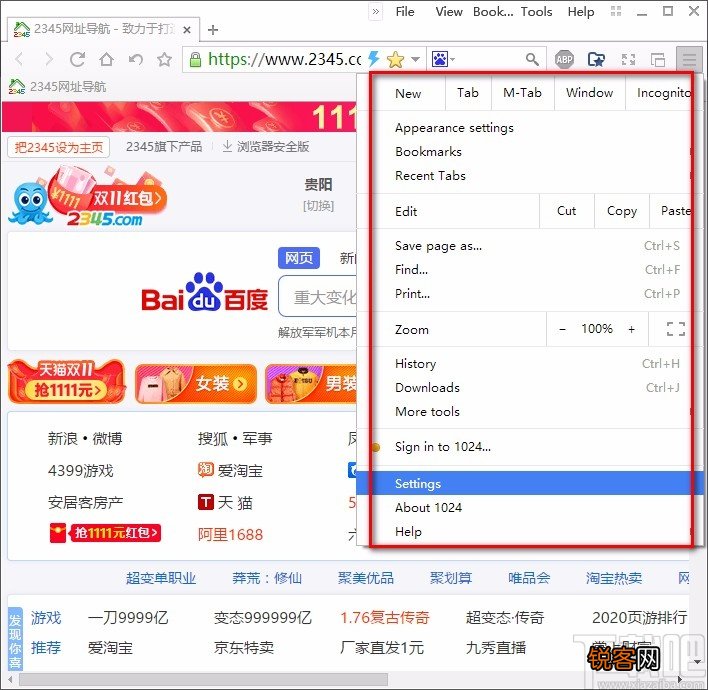This screenshot has width=708, height=690.
Task: Increase zoom with the plus button
Action: tap(631, 329)
